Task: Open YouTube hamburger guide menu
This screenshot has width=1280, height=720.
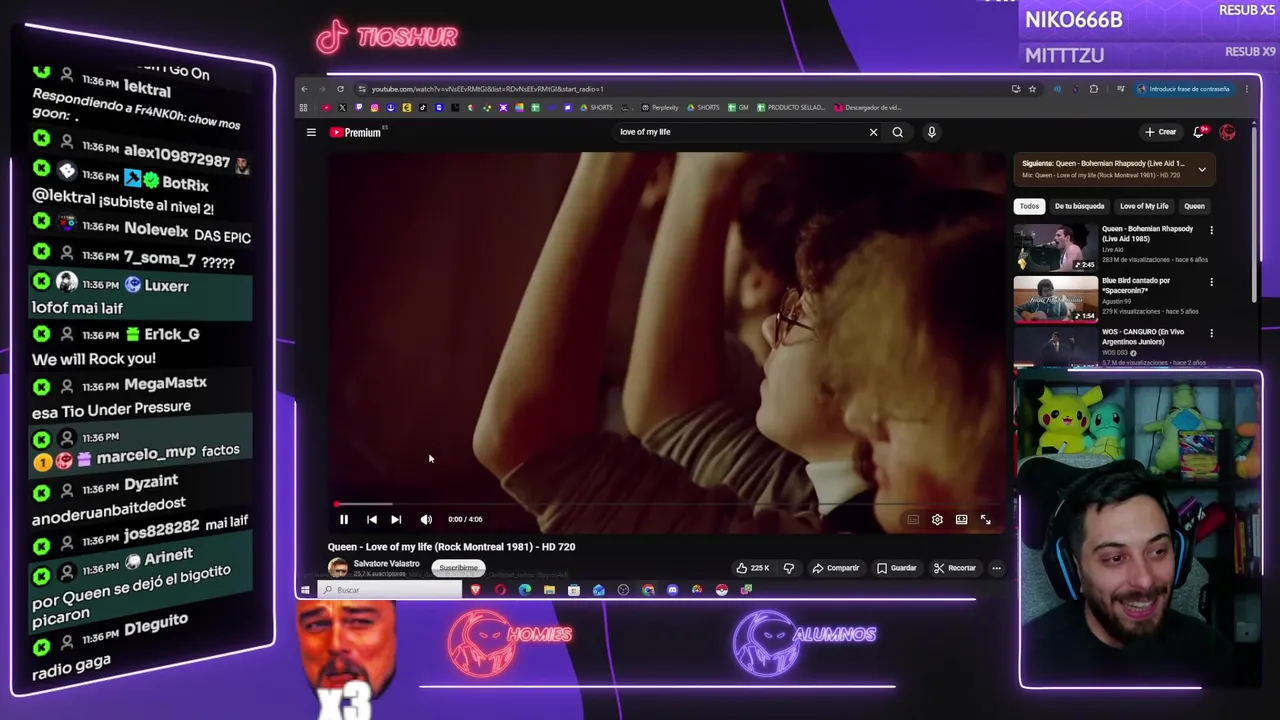Action: 311,132
